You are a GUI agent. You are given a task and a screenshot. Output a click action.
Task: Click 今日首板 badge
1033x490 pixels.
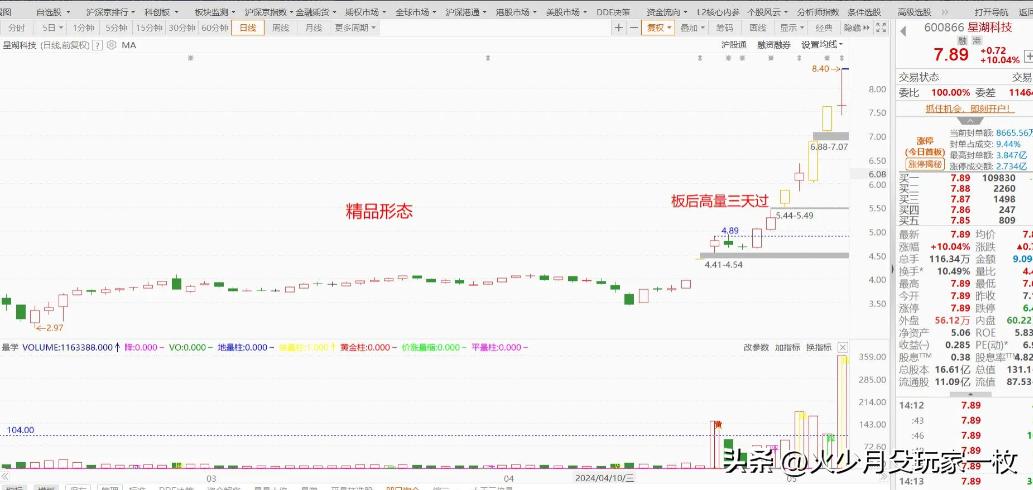(x=925, y=152)
